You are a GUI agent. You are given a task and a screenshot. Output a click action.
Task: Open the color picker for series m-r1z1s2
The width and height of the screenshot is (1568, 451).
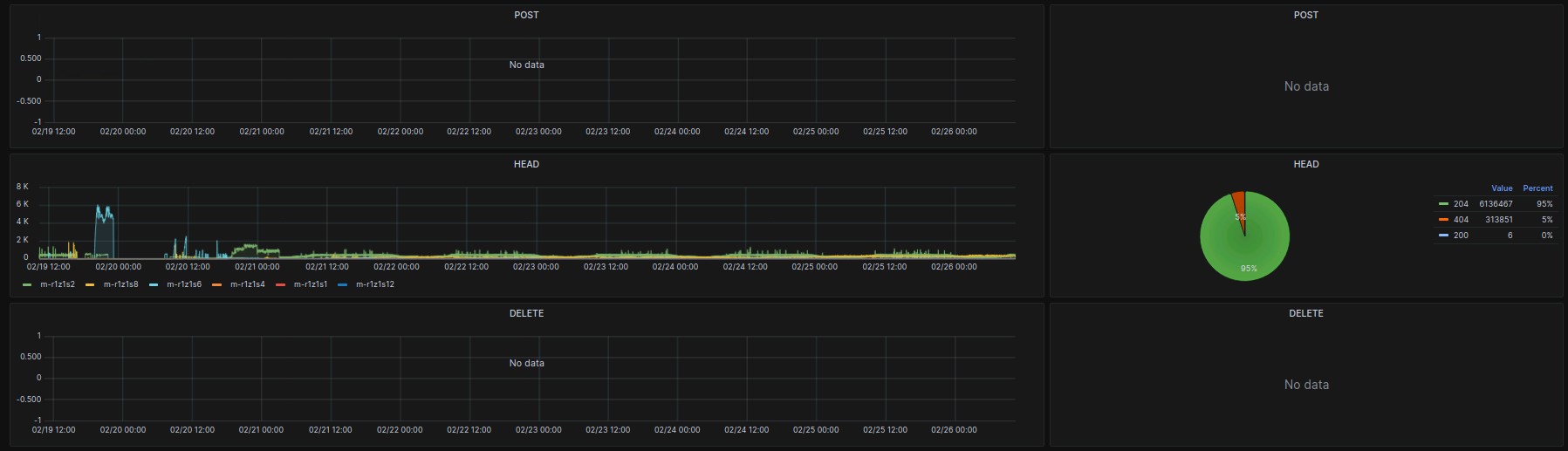27,284
